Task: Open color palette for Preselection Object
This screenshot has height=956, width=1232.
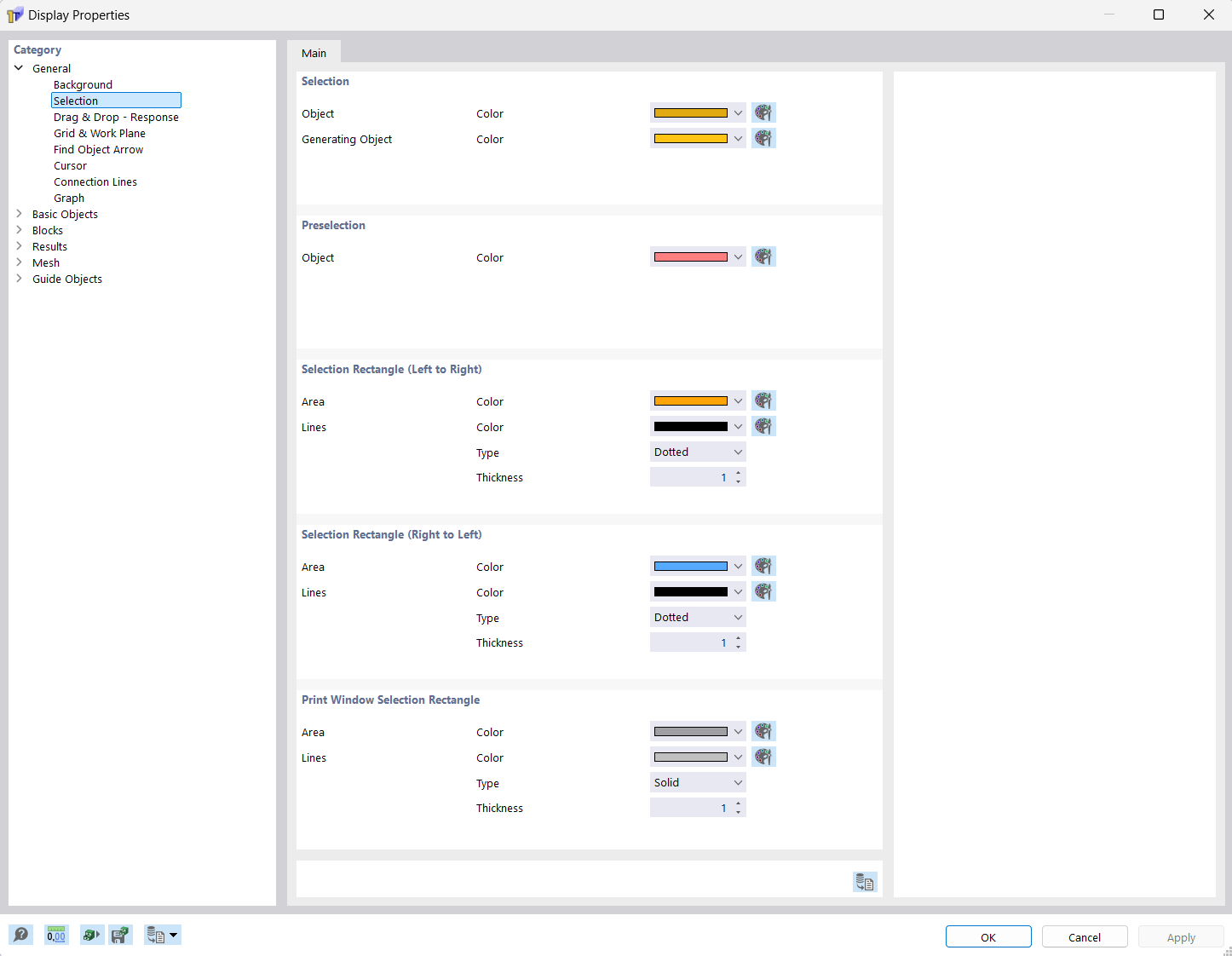Action: pyautogui.click(x=763, y=256)
